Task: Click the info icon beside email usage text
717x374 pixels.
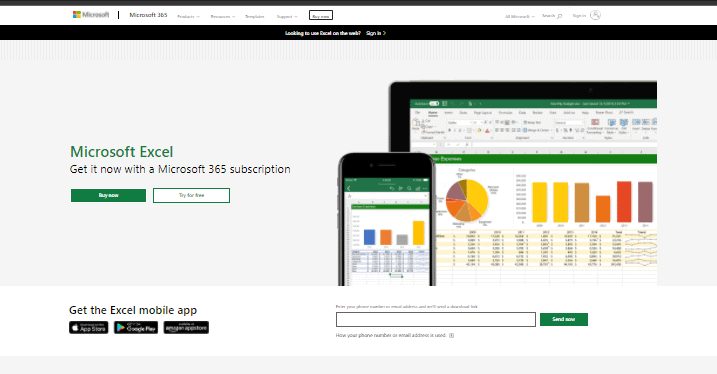Action: coord(451,335)
